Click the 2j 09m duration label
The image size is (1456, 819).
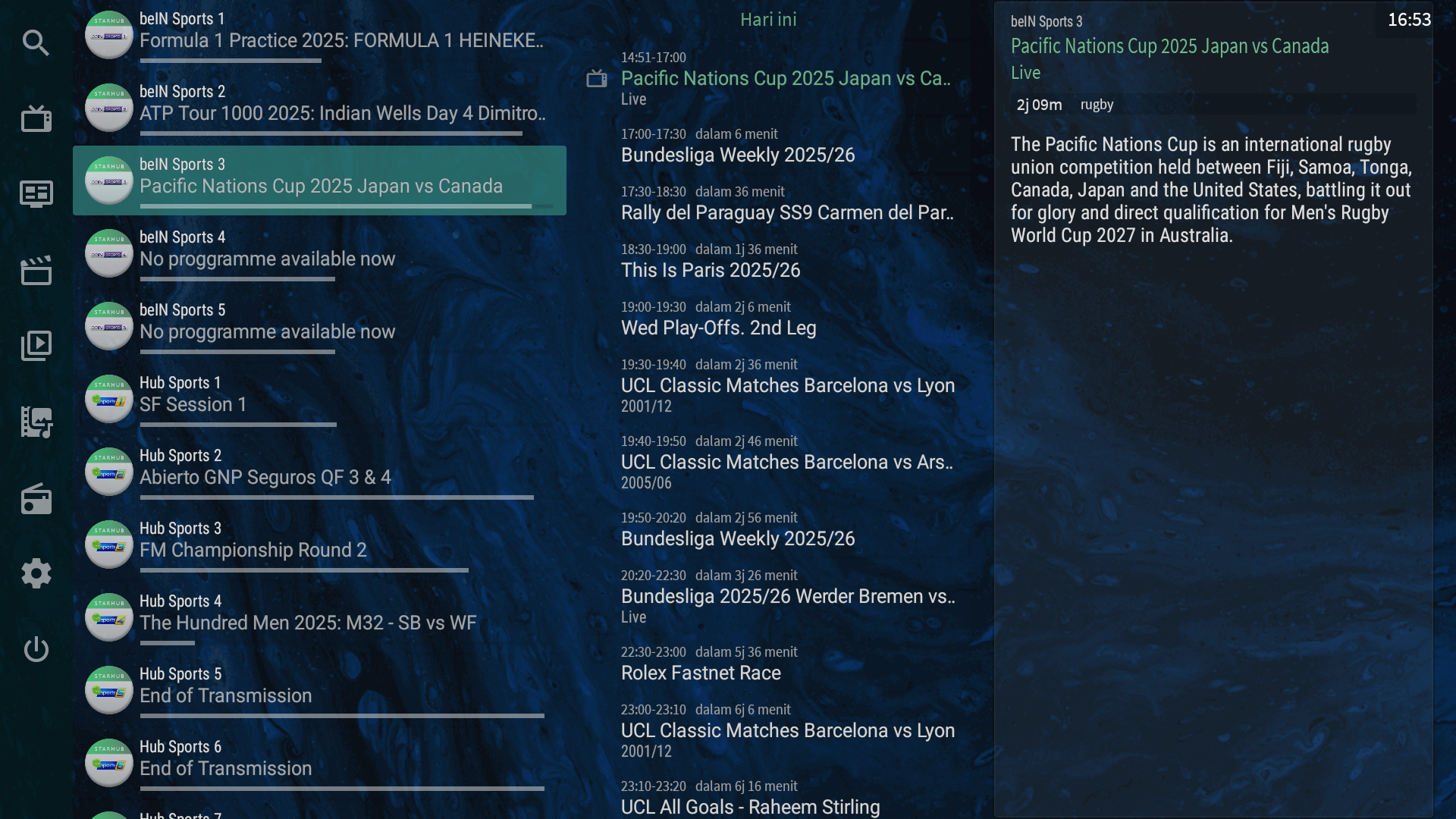(1039, 105)
